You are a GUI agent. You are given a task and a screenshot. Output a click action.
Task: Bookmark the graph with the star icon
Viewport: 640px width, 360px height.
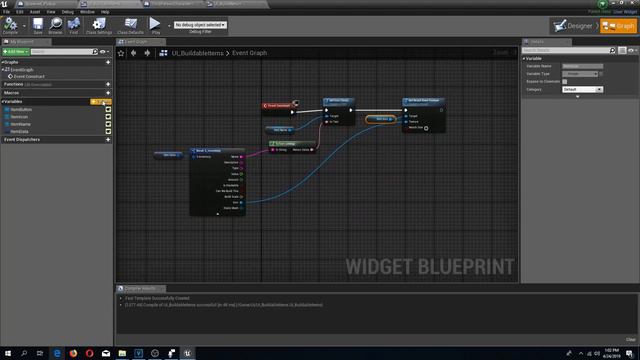click(121, 53)
